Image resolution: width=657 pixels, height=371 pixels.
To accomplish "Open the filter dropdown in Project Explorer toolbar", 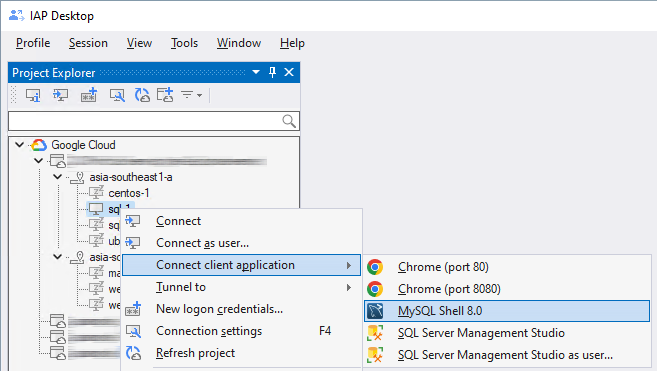I will tap(191, 95).
